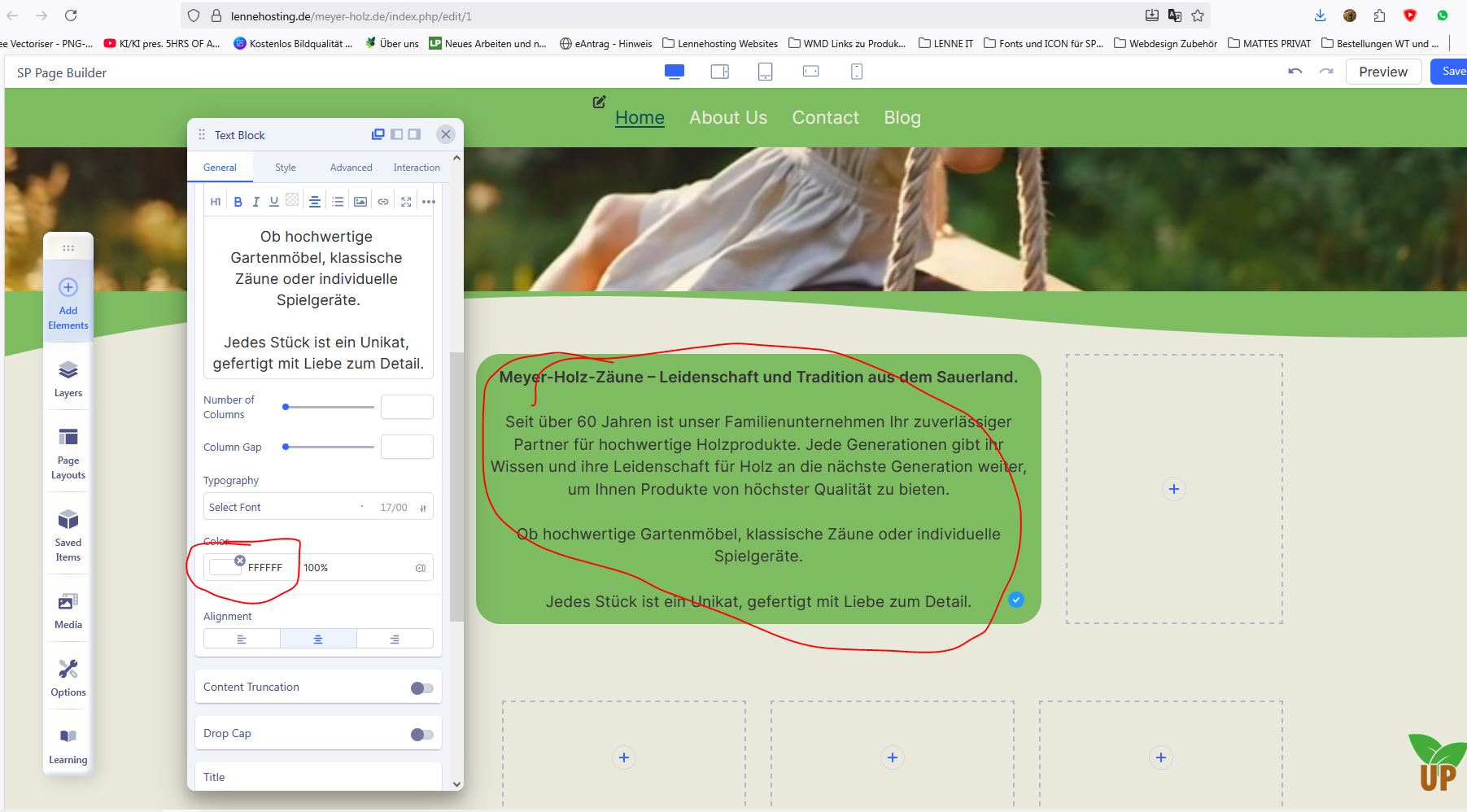
Task: Switch to tablet device preview icon
Action: pos(765,72)
